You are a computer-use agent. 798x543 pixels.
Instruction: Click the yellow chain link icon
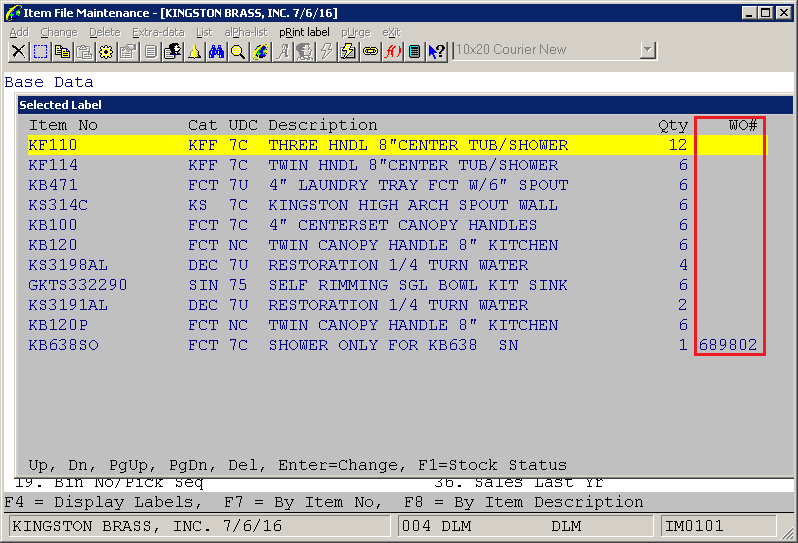370,51
